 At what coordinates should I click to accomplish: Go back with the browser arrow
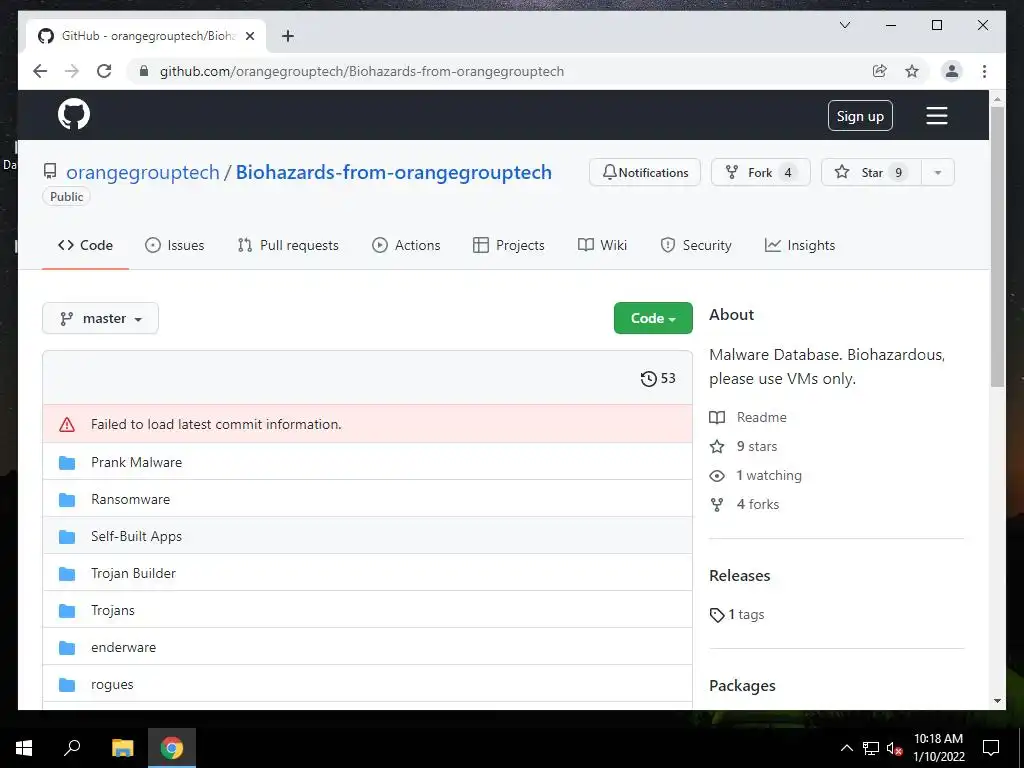(40, 71)
